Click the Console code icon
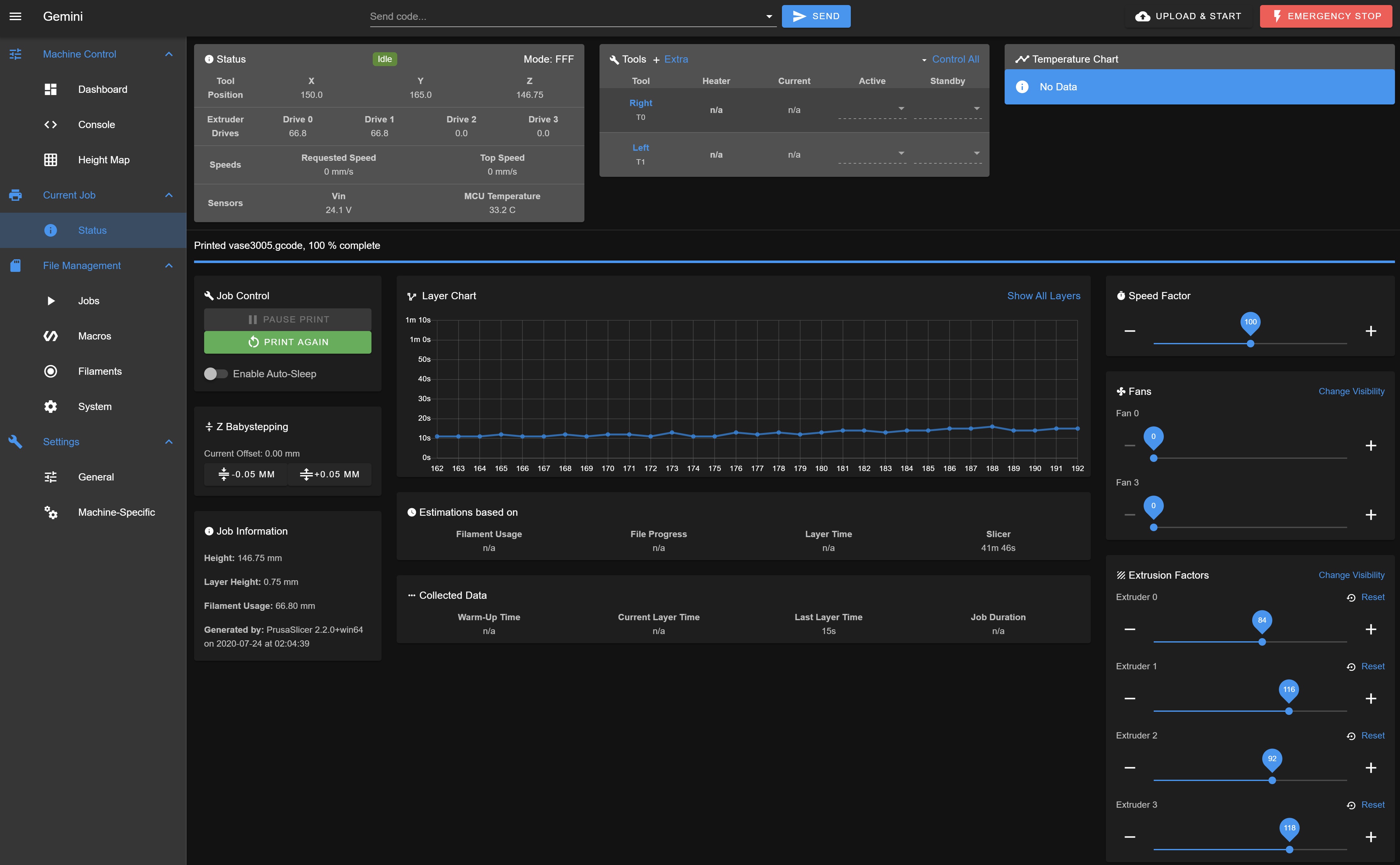Image resolution: width=1400 pixels, height=865 pixels. (x=50, y=124)
